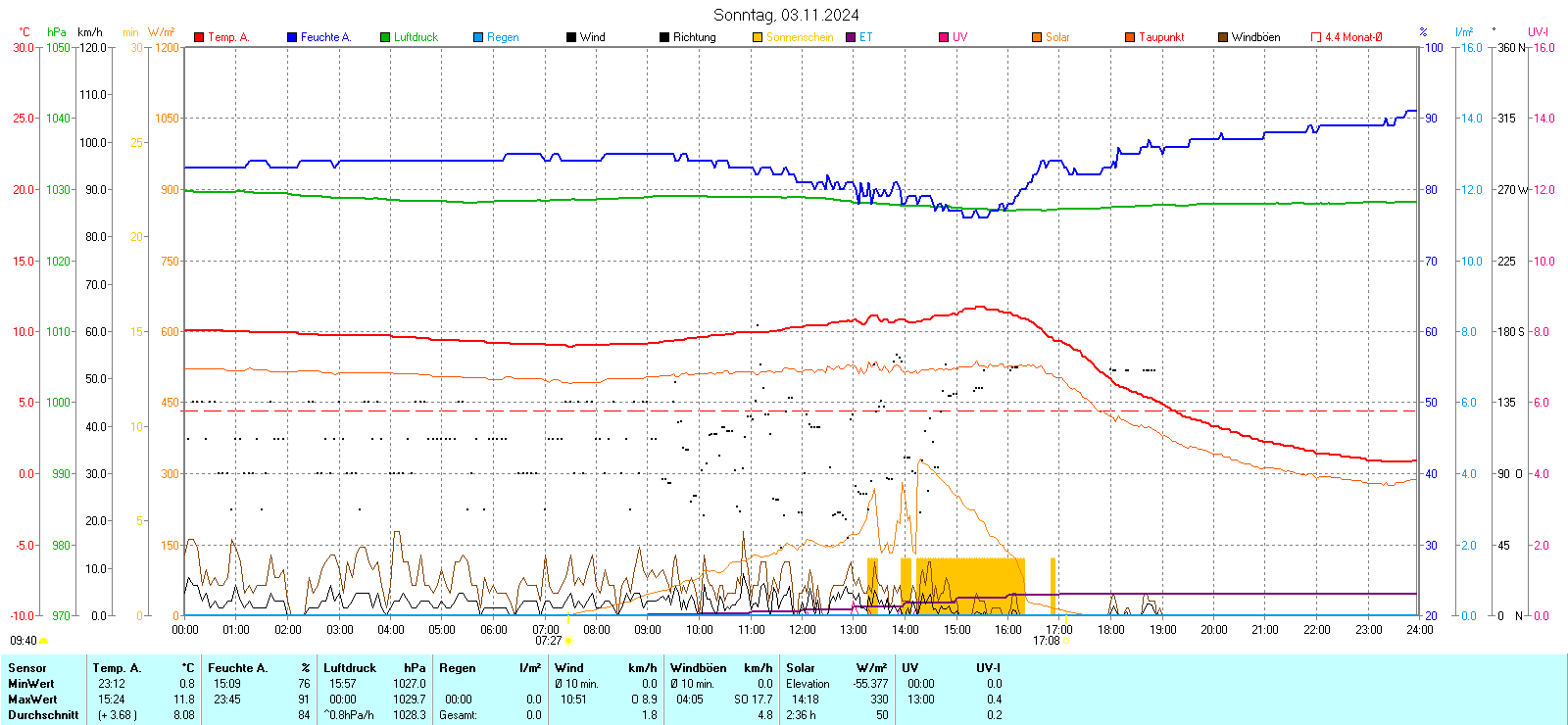
Task: Click the Regen legend label
Action: (503, 37)
